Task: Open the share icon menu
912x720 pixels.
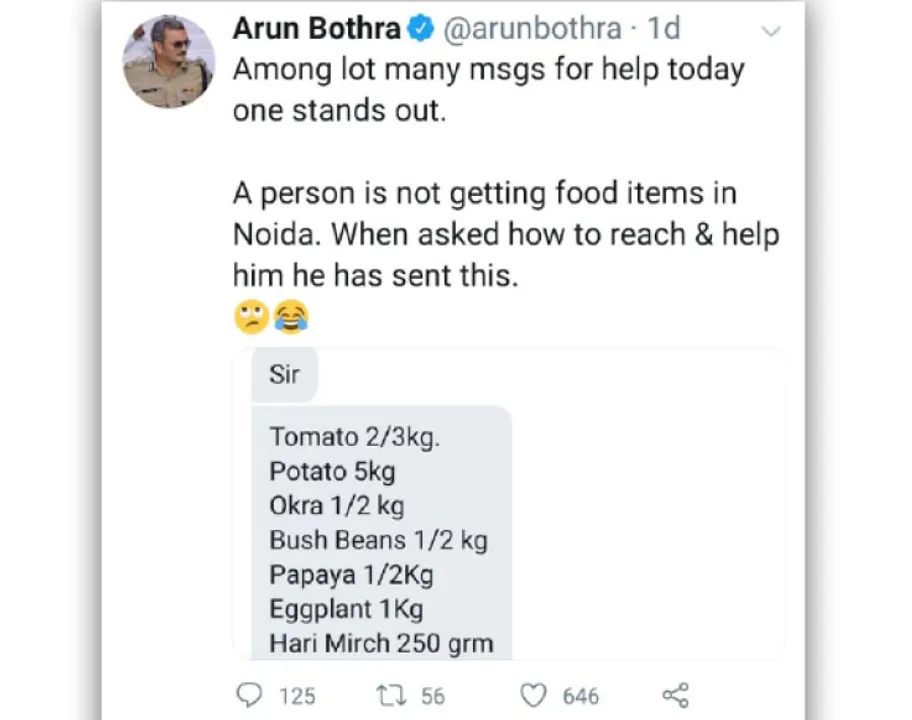Action: pyautogui.click(x=675, y=695)
